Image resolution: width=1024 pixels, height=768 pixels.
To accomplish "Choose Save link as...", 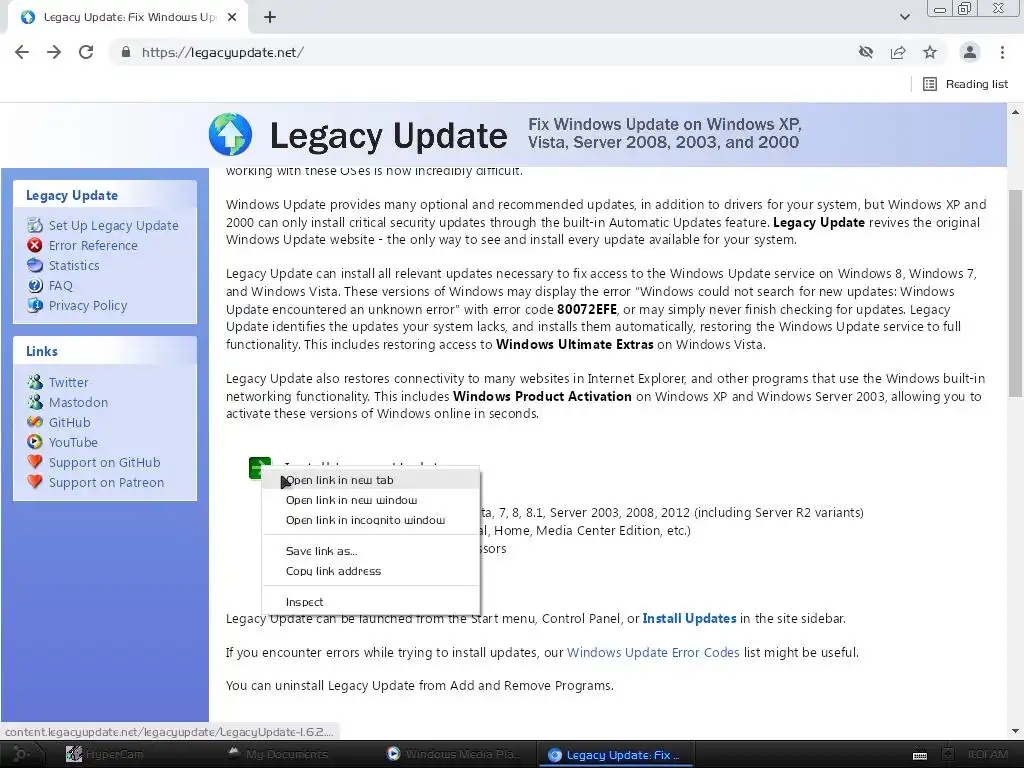I will tap(371, 551).
